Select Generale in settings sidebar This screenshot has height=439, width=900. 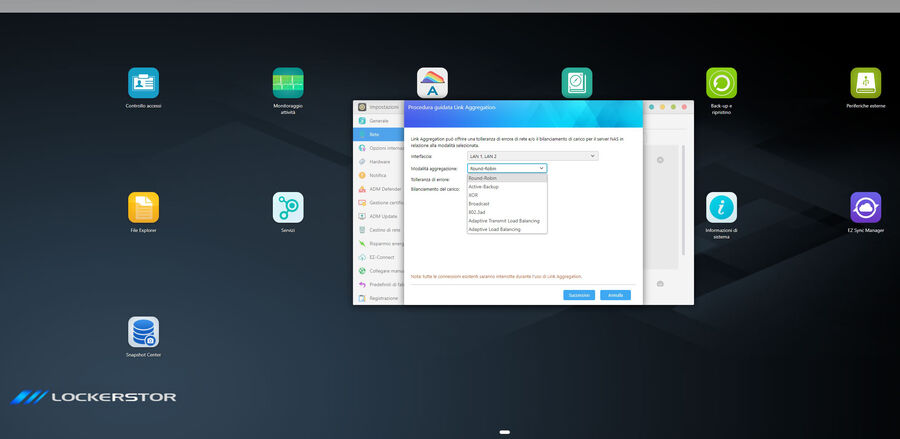[379, 120]
